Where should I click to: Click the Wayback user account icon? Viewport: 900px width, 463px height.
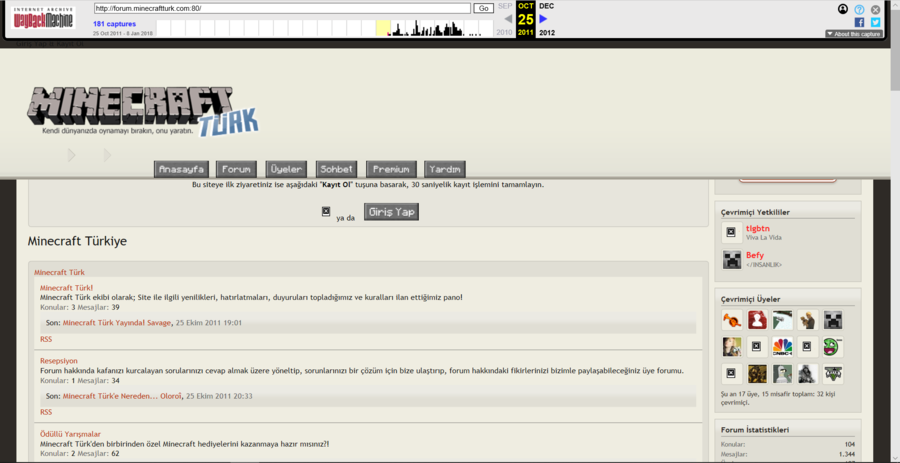pyautogui.click(x=843, y=9)
